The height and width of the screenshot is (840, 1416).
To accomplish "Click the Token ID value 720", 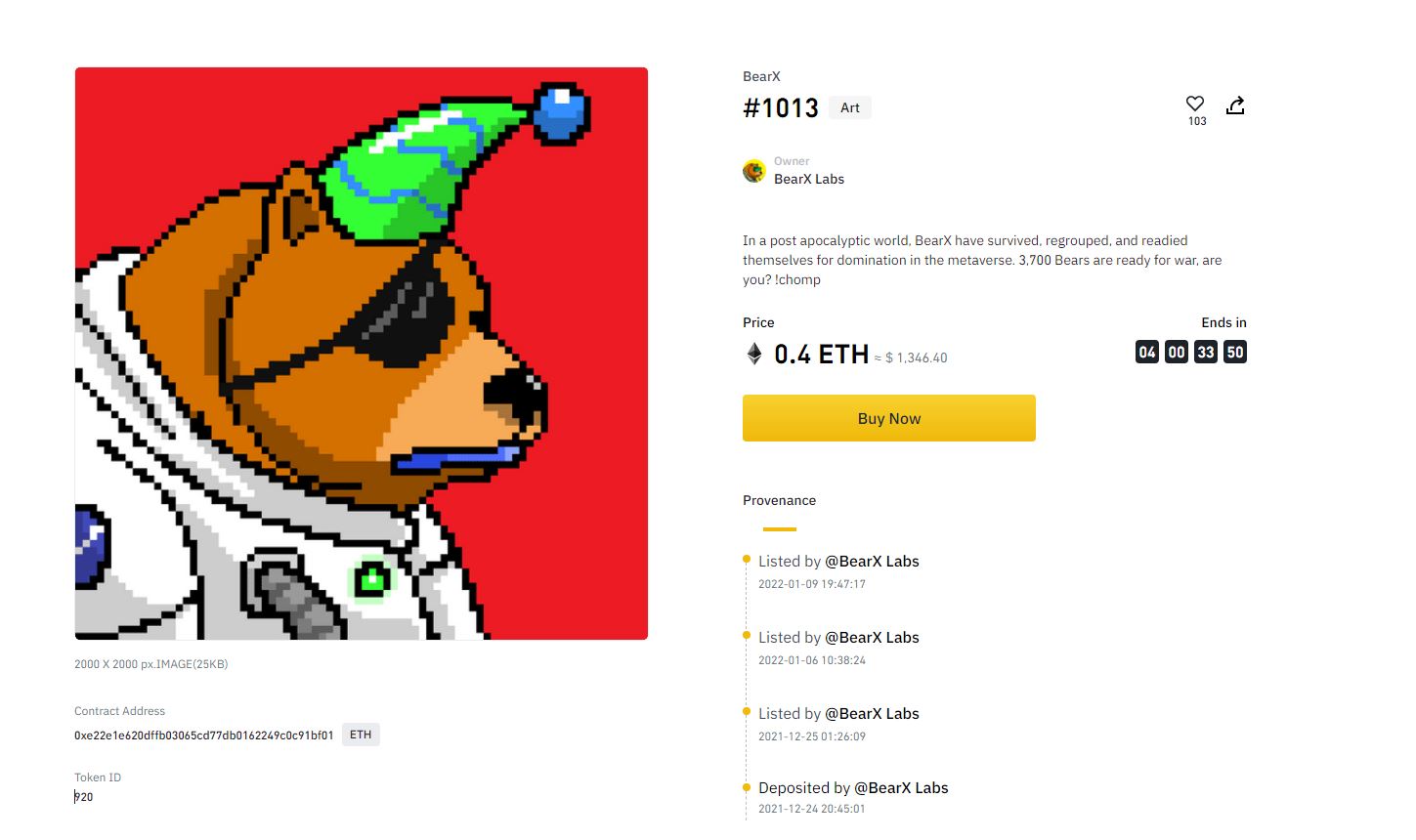I will (x=84, y=797).
